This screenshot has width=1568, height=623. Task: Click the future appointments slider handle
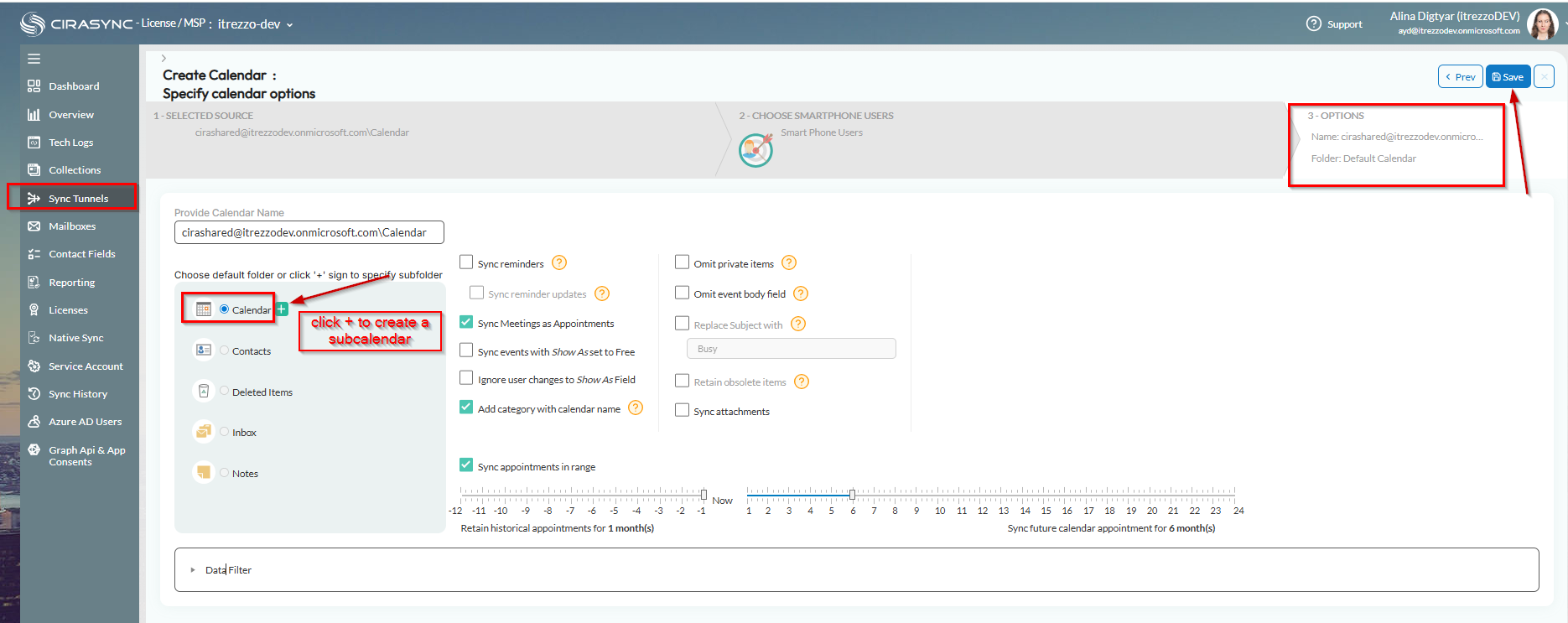tap(852, 495)
